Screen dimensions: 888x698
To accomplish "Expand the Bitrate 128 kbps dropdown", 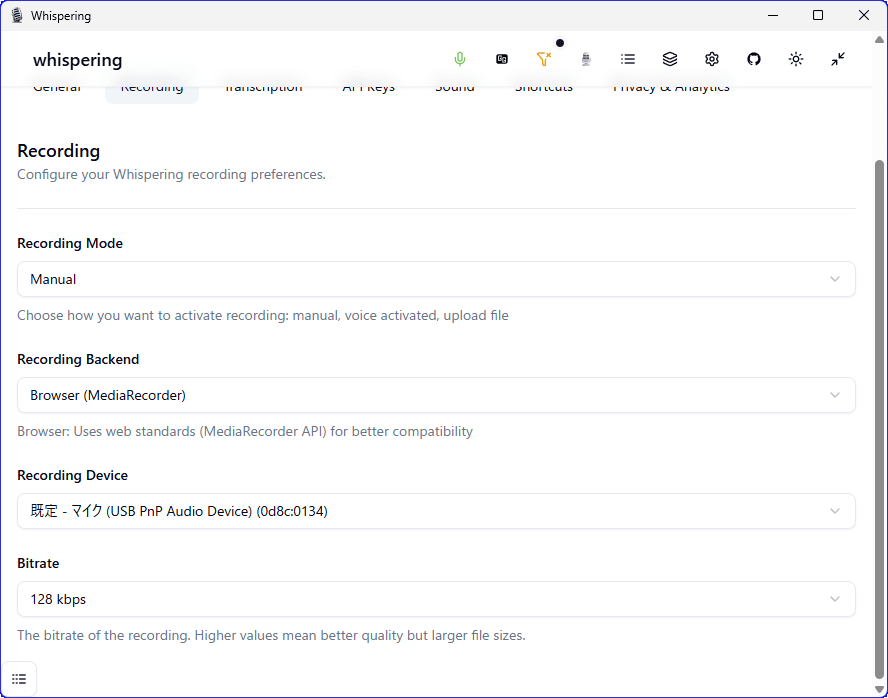I will [x=436, y=599].
